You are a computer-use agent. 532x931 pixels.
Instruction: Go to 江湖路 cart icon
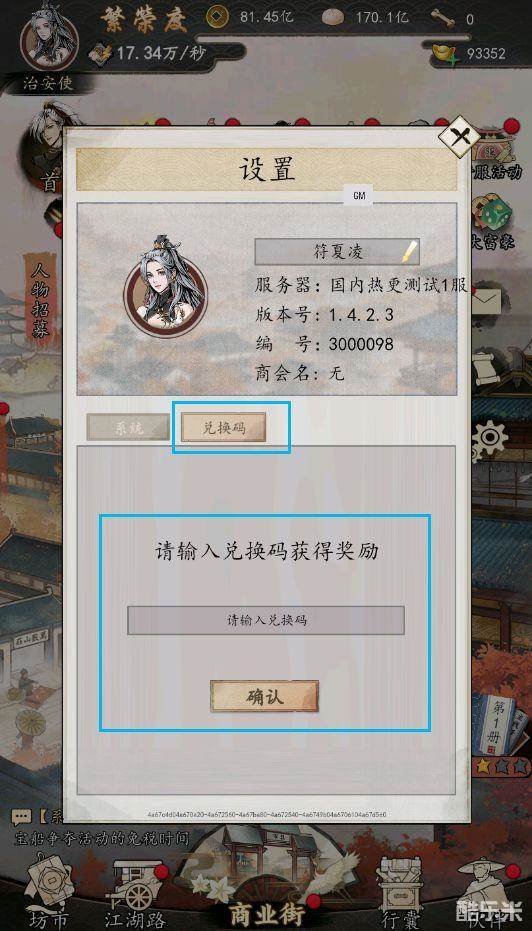click(x=135, y=895)
